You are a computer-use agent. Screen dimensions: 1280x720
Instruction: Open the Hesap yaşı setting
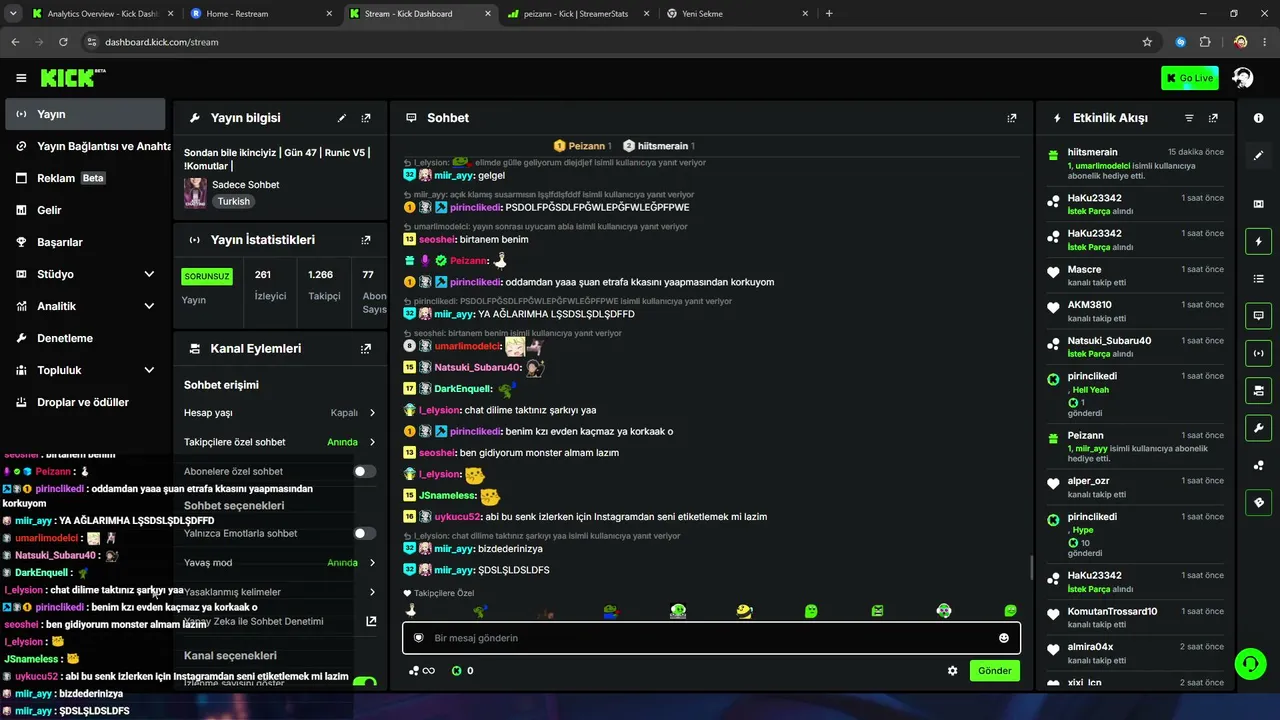pyautogui.click(x=280, y=413)
